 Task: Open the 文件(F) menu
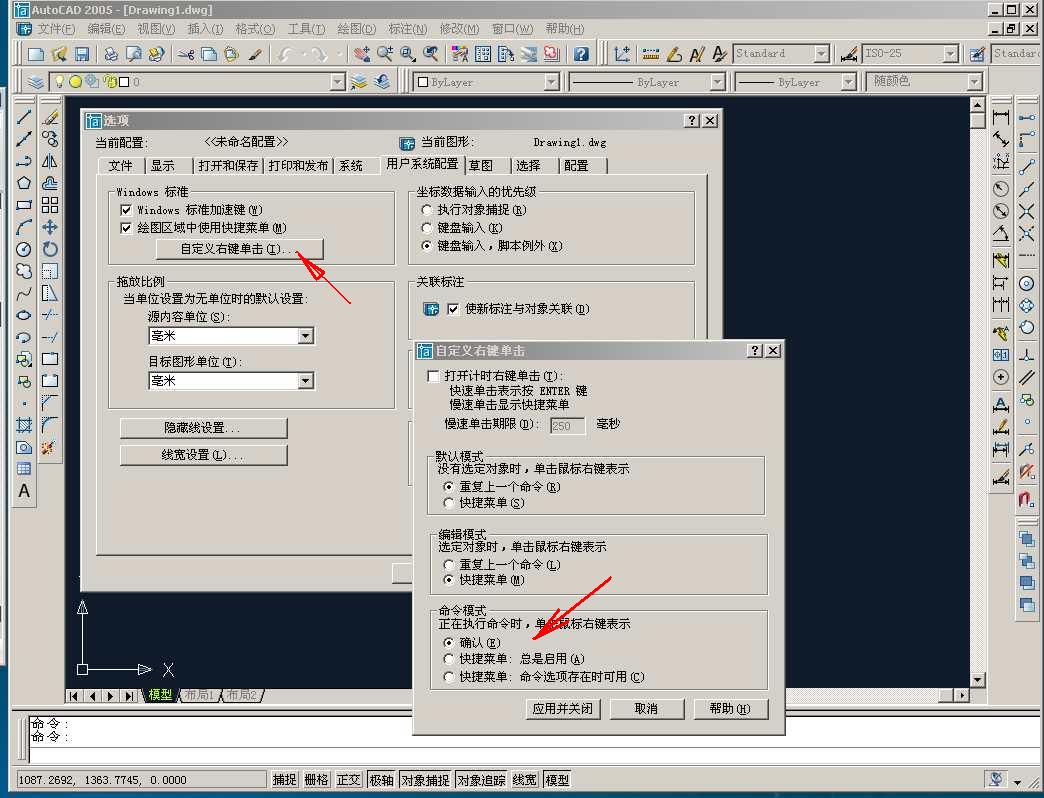pyautogui.click(x=56, y=29)
